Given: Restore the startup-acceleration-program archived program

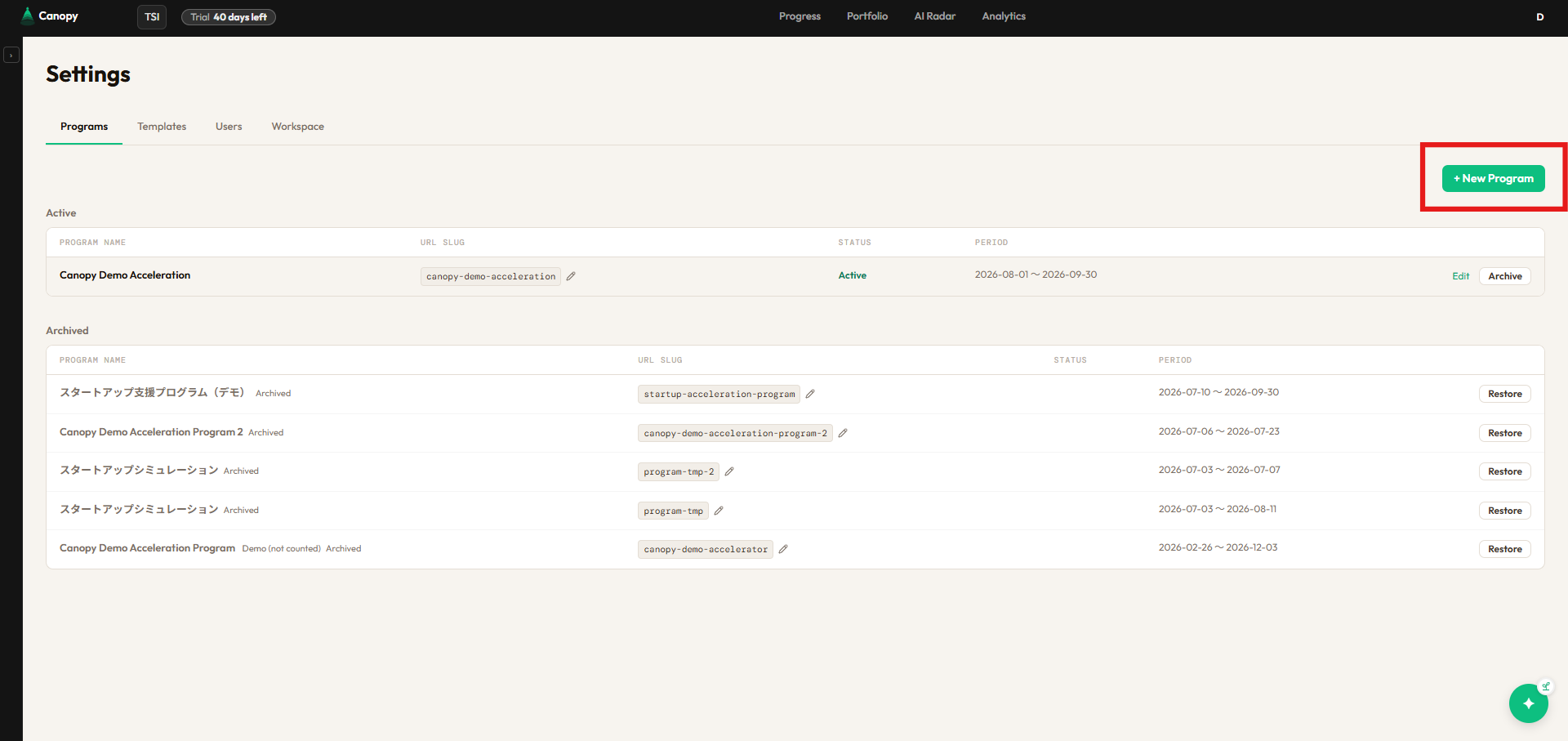Looking at the screenshot, I should coord(1505,394).
